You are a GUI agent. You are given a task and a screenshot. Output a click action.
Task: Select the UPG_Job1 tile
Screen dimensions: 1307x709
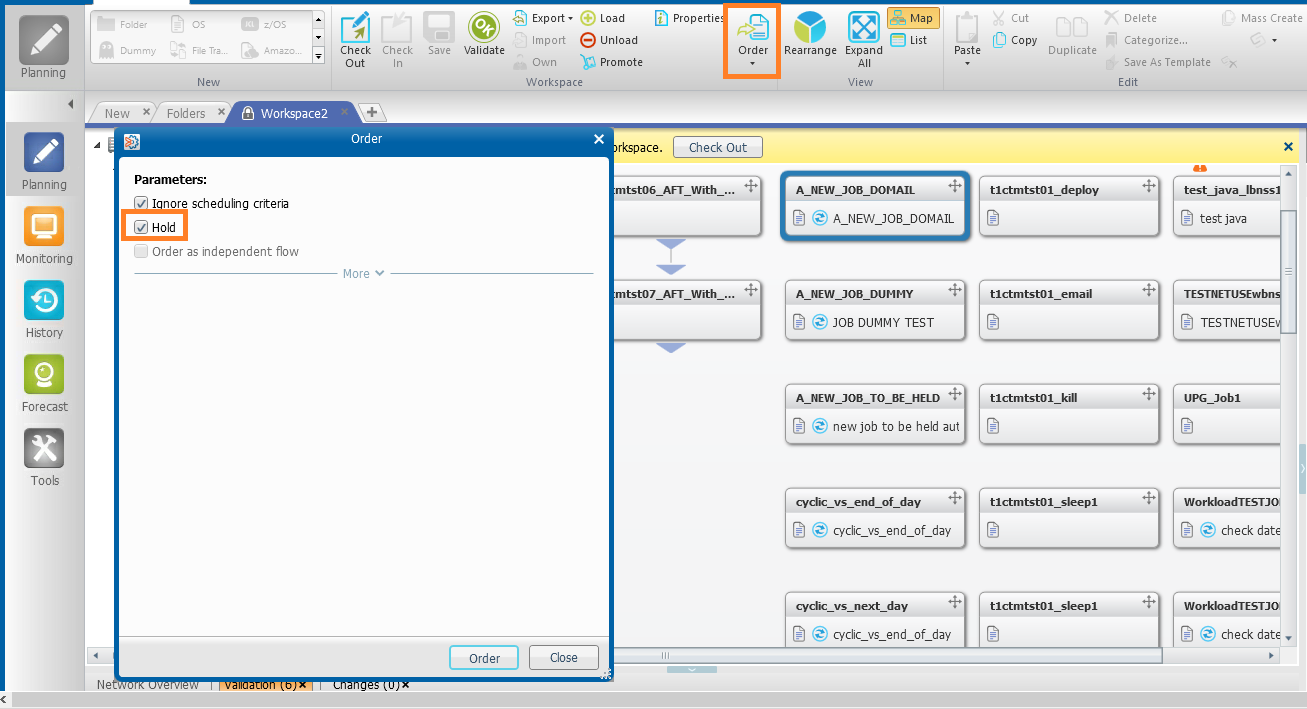[1227, 412]
